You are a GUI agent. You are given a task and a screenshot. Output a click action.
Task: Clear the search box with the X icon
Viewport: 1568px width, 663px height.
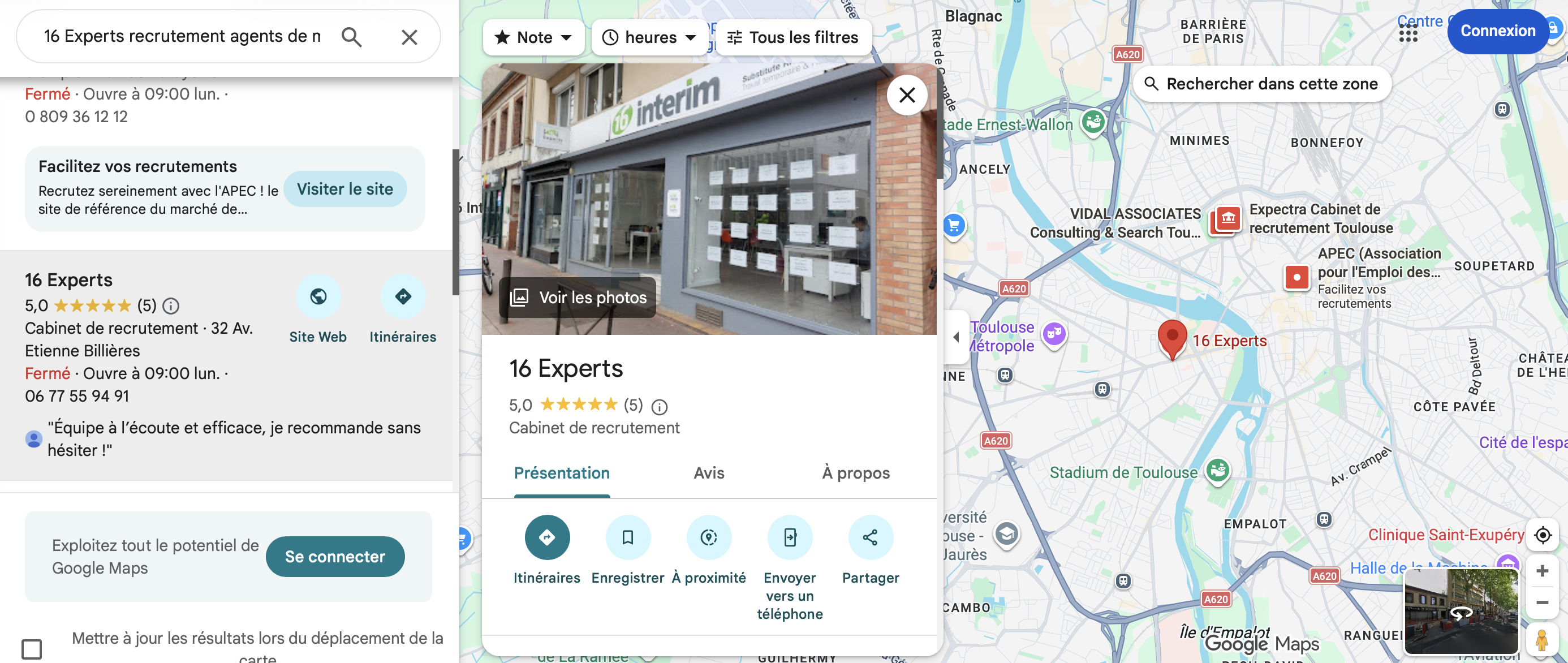[x=409, y=37]
